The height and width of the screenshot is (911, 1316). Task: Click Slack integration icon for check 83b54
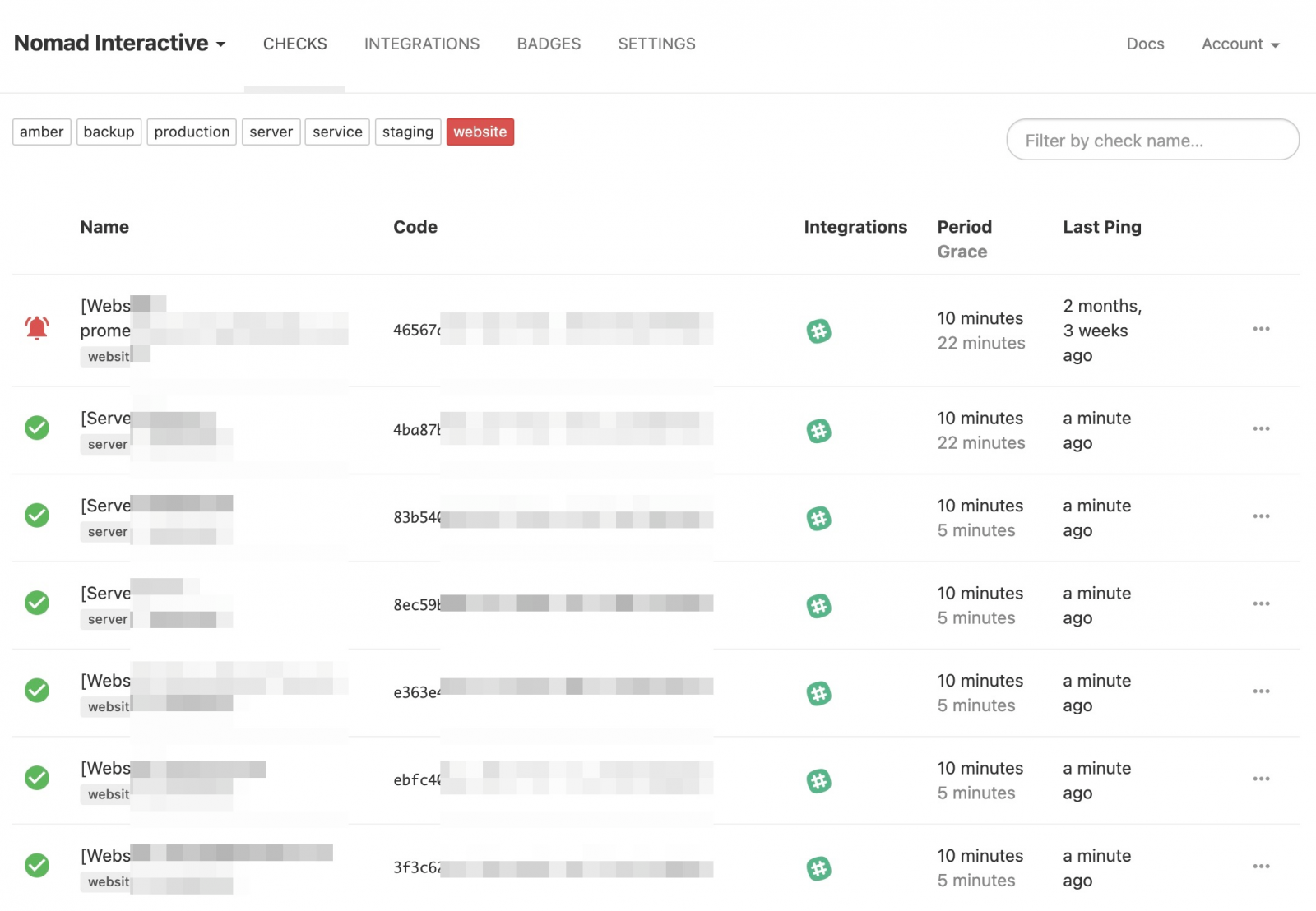(x=818, y=519)
